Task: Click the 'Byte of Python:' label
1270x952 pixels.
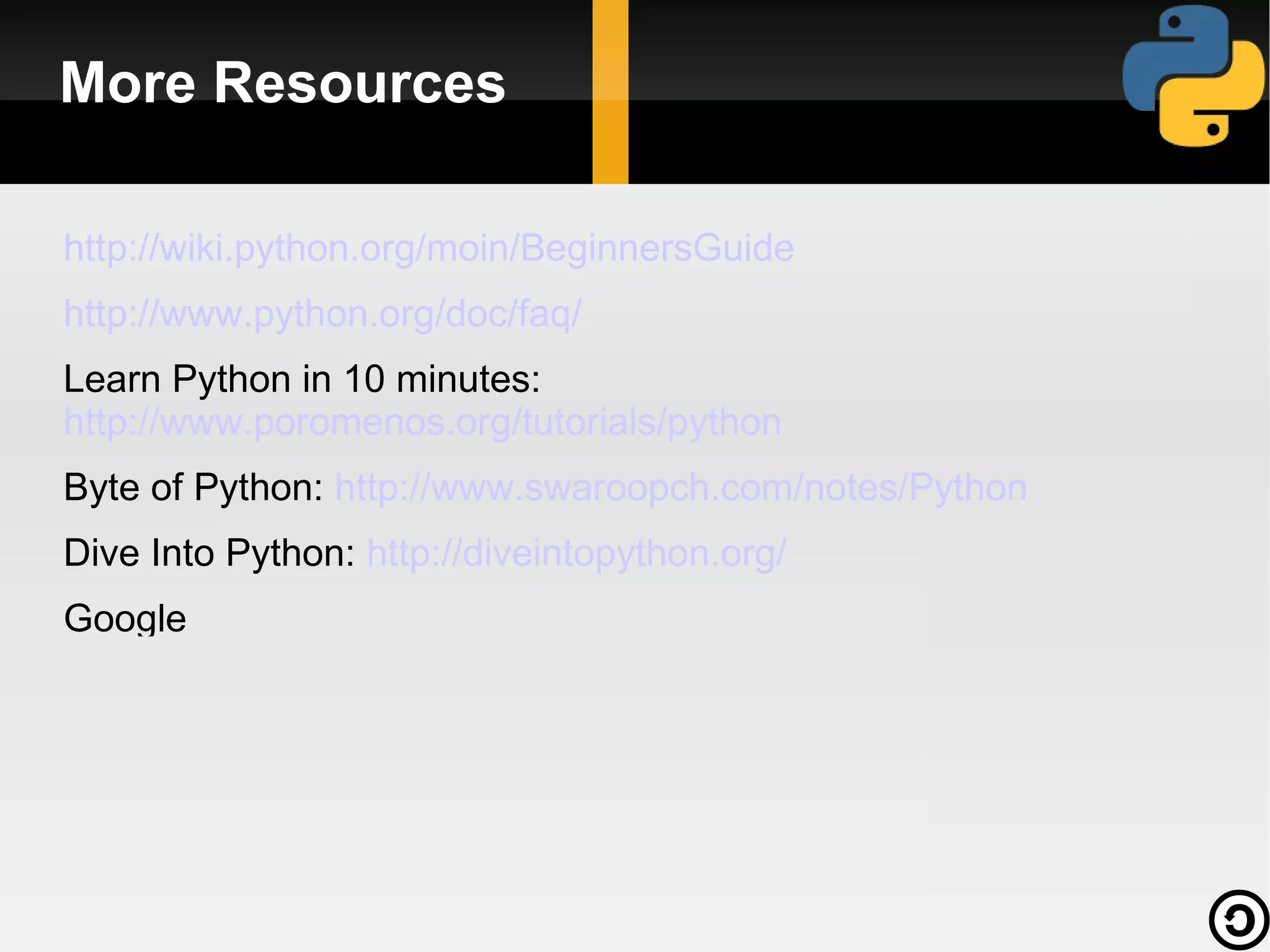Action: pos(193,487)
